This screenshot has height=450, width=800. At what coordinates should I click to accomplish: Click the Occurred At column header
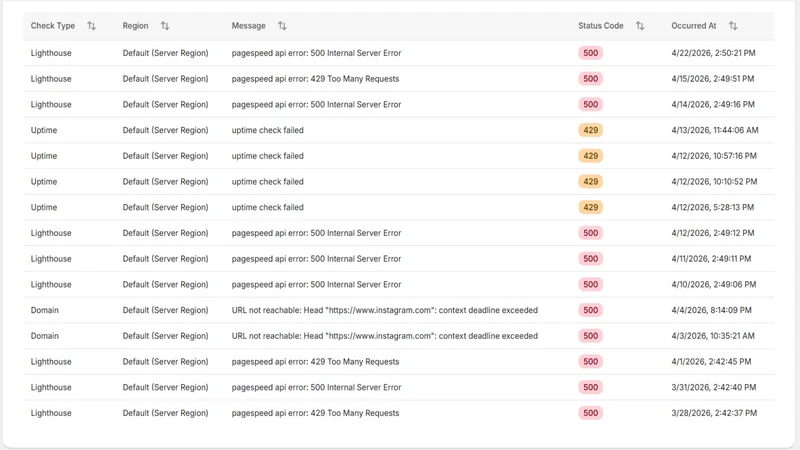693,26
